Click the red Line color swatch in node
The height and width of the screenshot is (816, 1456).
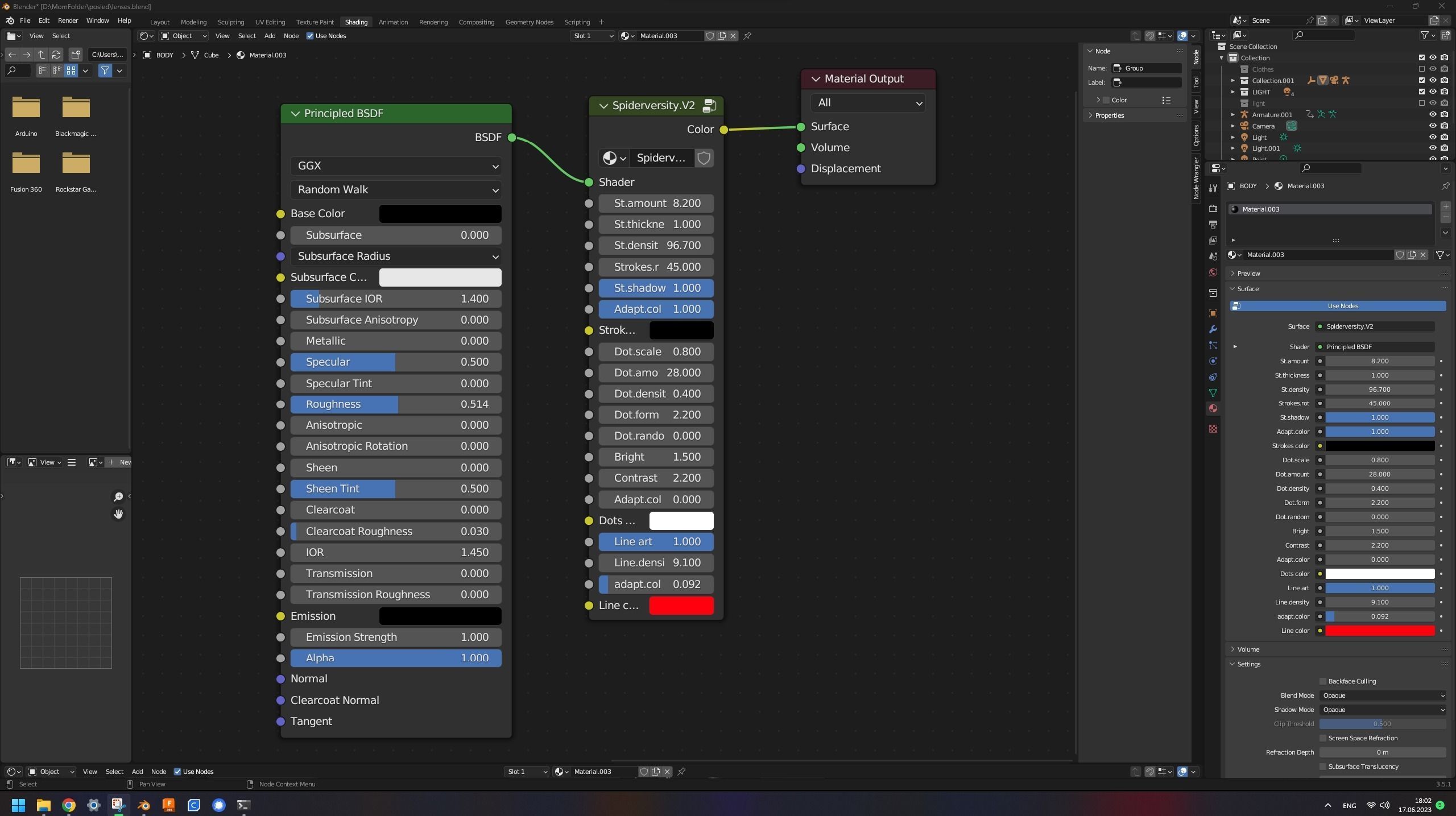[x=681, y=606]
